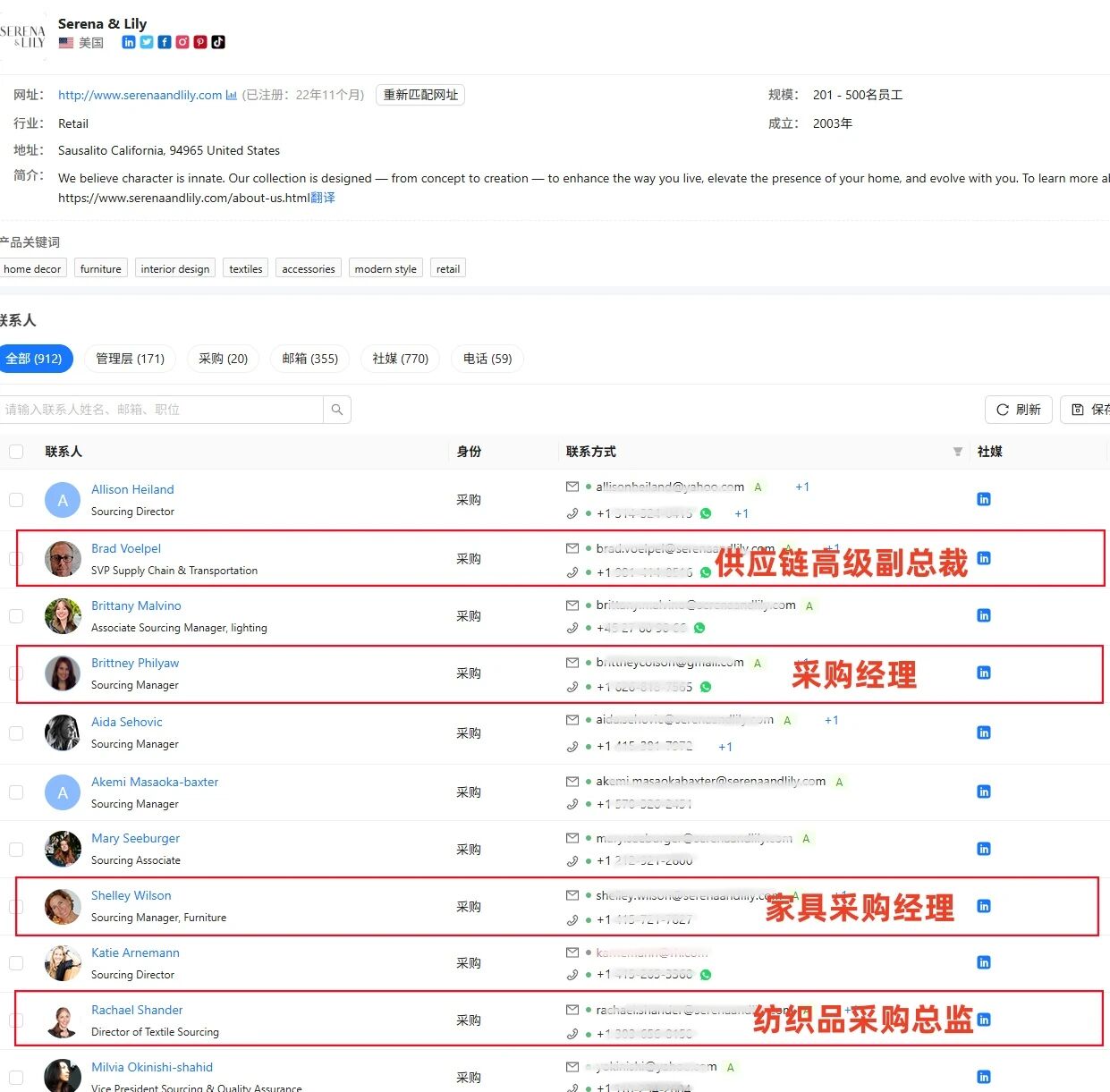This screenshot has width=1110, height=1092.
Task: Open Mary Seeburger's contact name link
Action: click(135, 838)
